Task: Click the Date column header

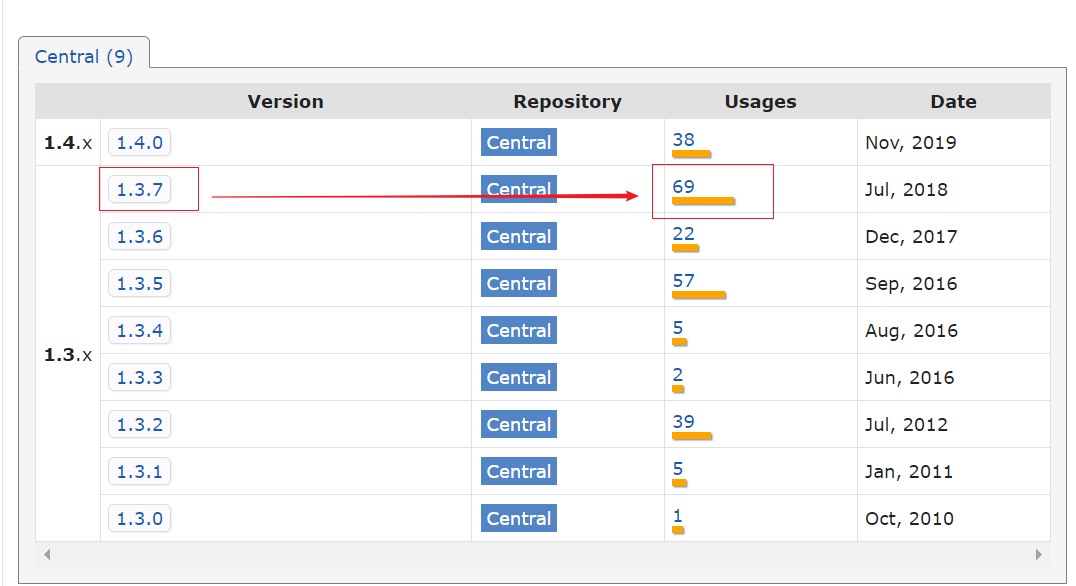Action: (953, 102)
